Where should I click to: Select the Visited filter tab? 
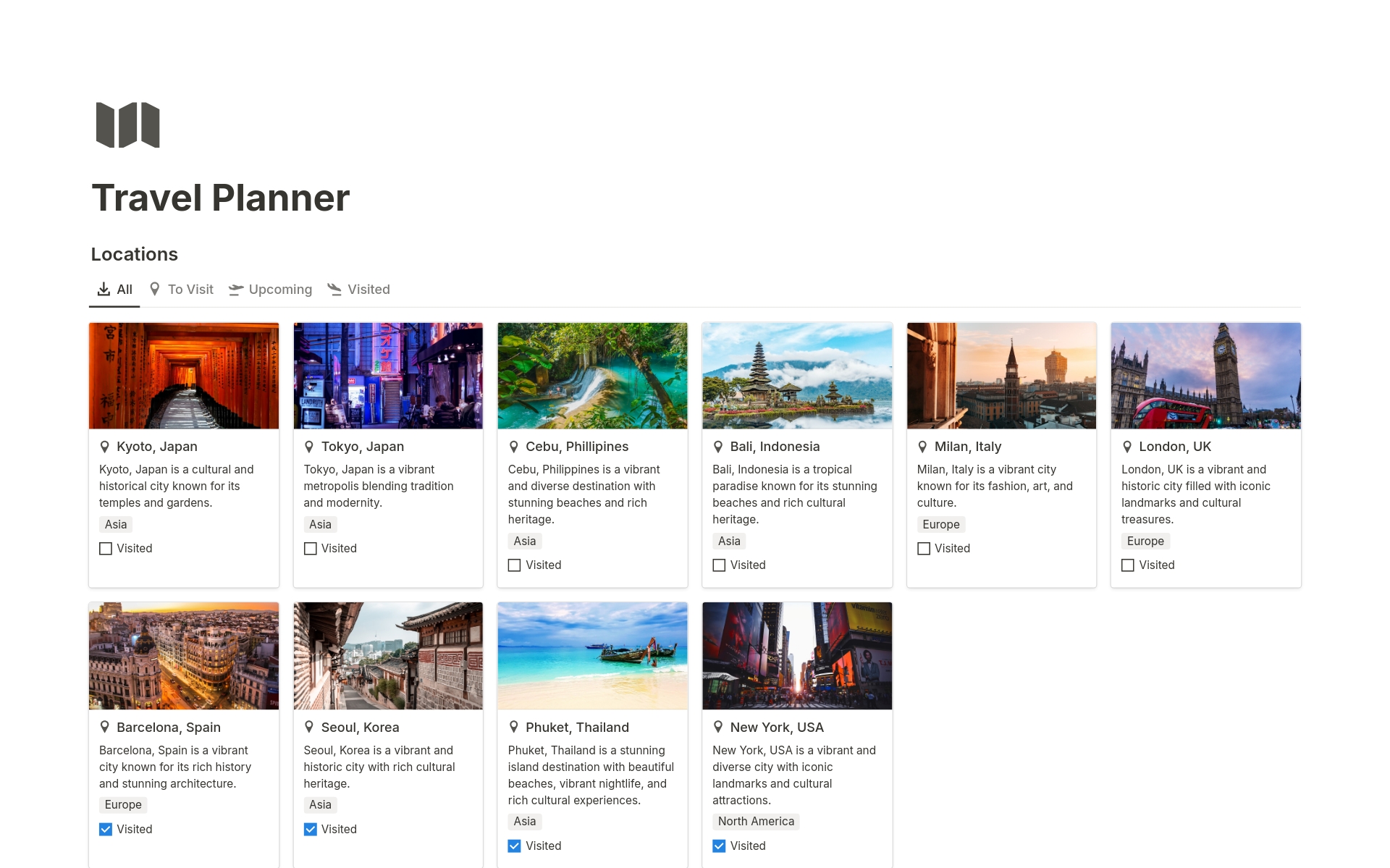pyautogui.click(x=369, y=289)
